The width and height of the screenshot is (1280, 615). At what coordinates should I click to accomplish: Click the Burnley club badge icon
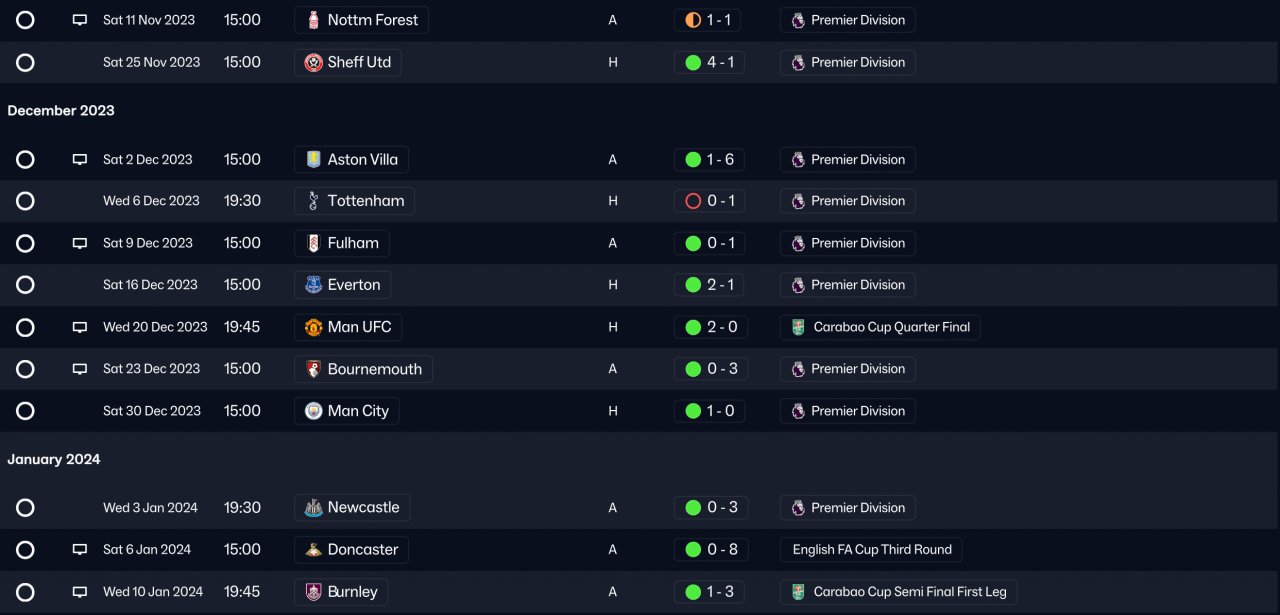point(313,592)
